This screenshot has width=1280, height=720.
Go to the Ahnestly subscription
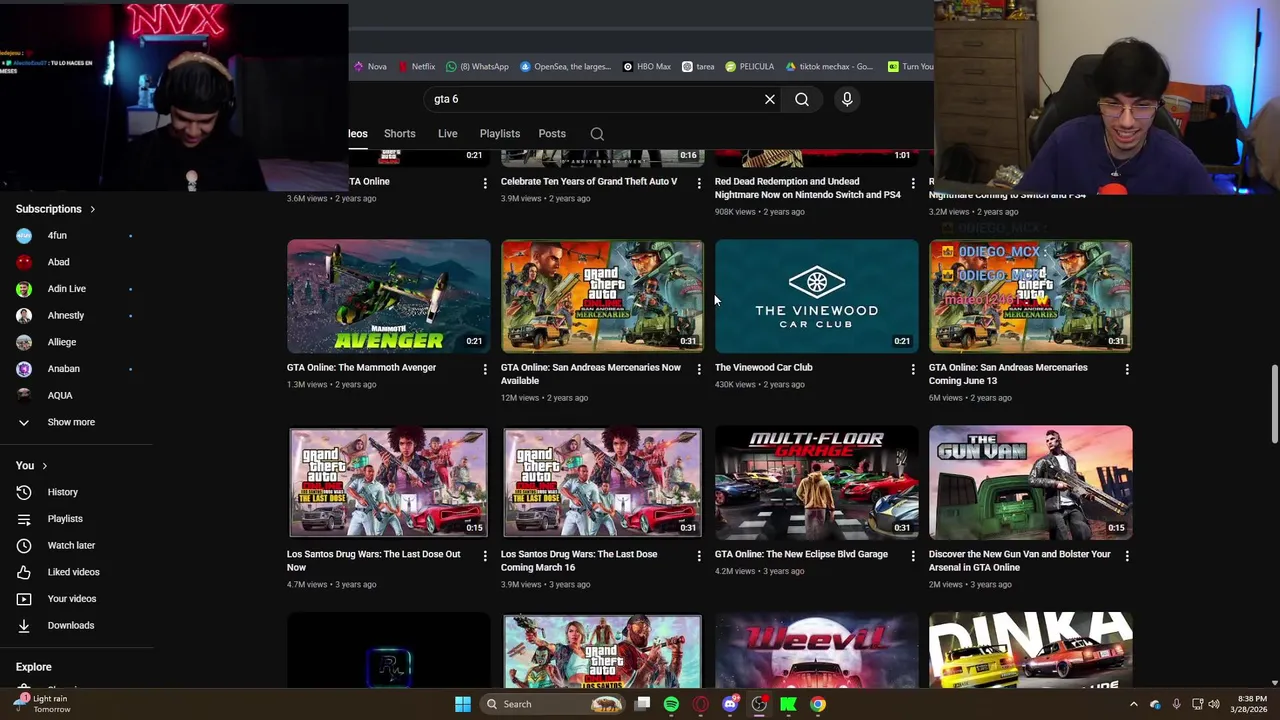[x=66, y=315]
